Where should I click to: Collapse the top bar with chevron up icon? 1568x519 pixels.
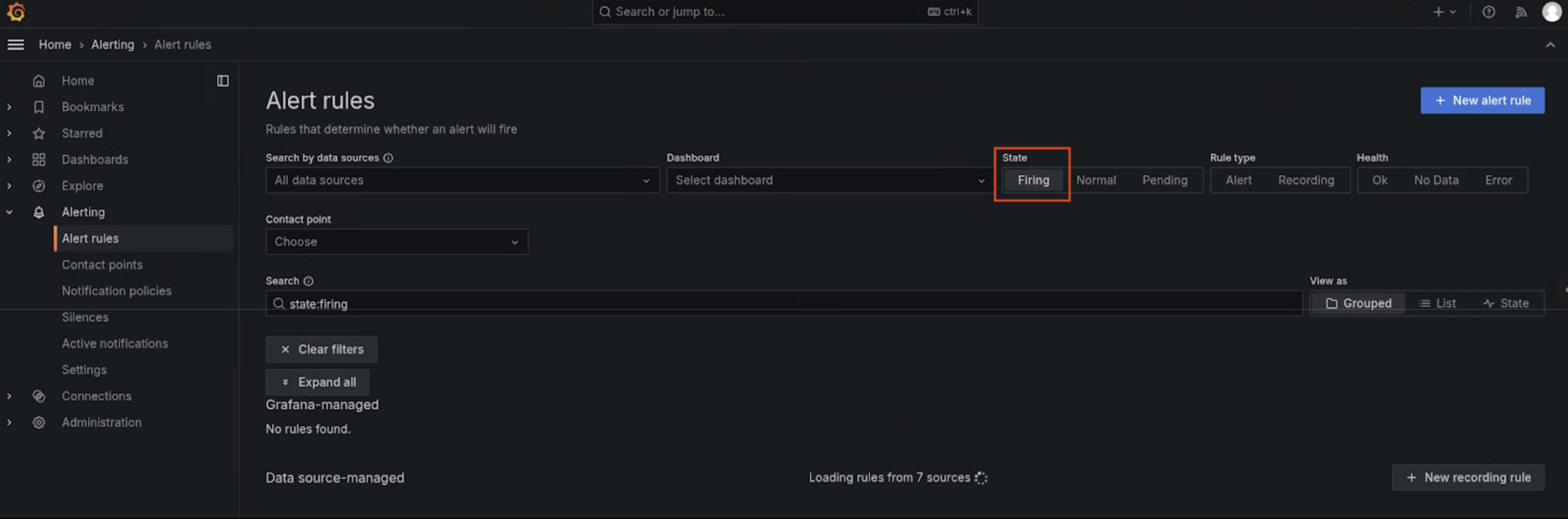tap(1550, 44)
